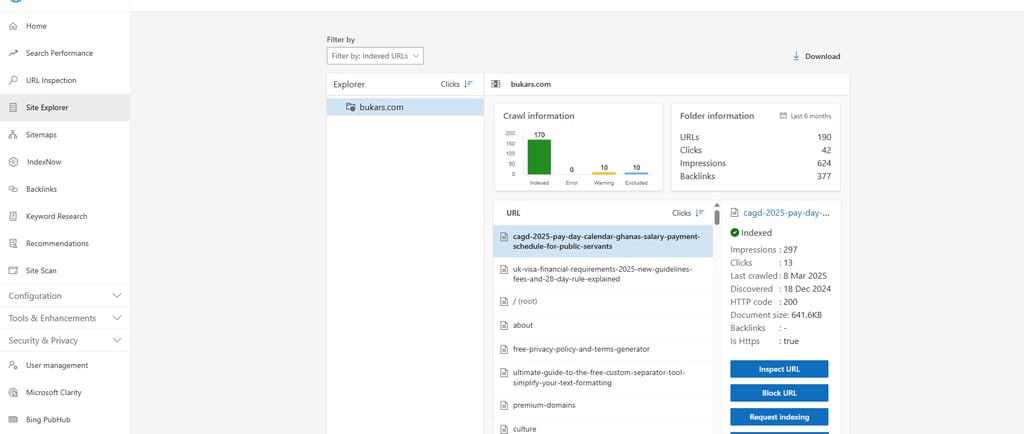Select ultimate-guide custom-separator-tool URL row
The width and height of the screenshot is (1024, 434).
603,377
